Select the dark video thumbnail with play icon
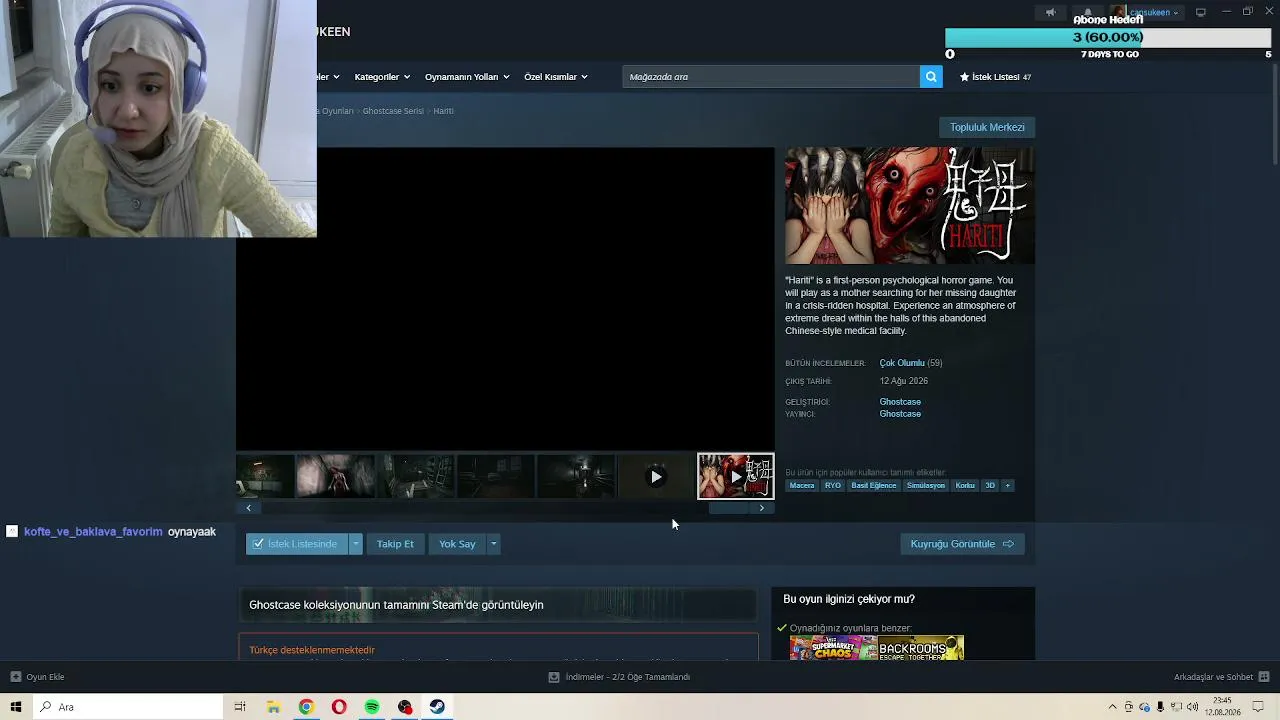The image size is (1280, 720). tap(656, 476)
